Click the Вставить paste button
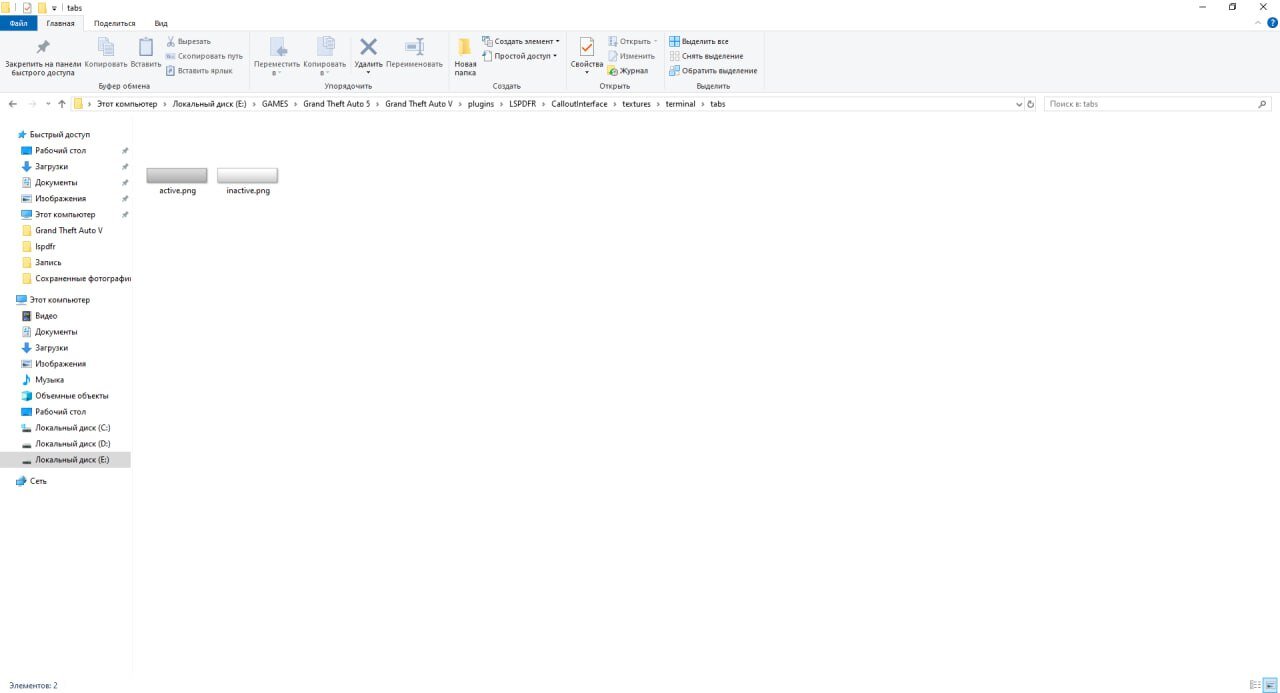This screenshot has width=1280, height=693. 146,54
